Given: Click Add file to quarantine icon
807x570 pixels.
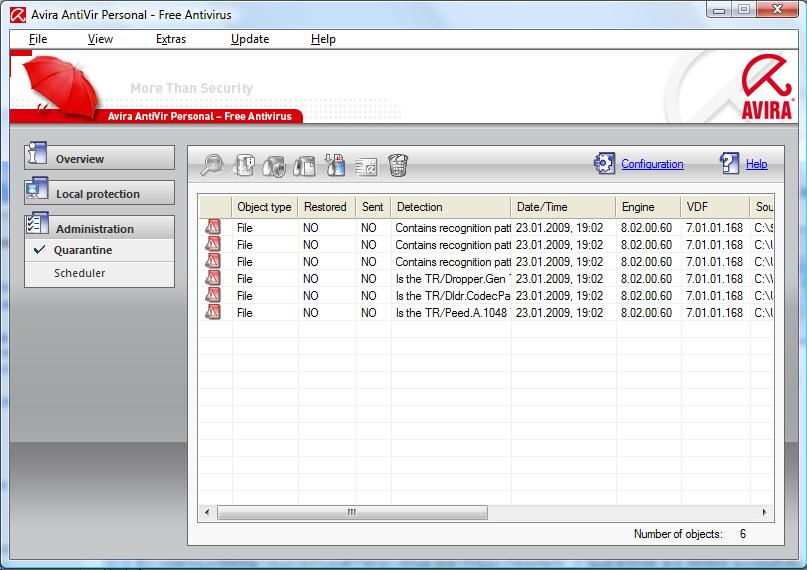Looking at the screenshot, I should click(x=335, y=165).
